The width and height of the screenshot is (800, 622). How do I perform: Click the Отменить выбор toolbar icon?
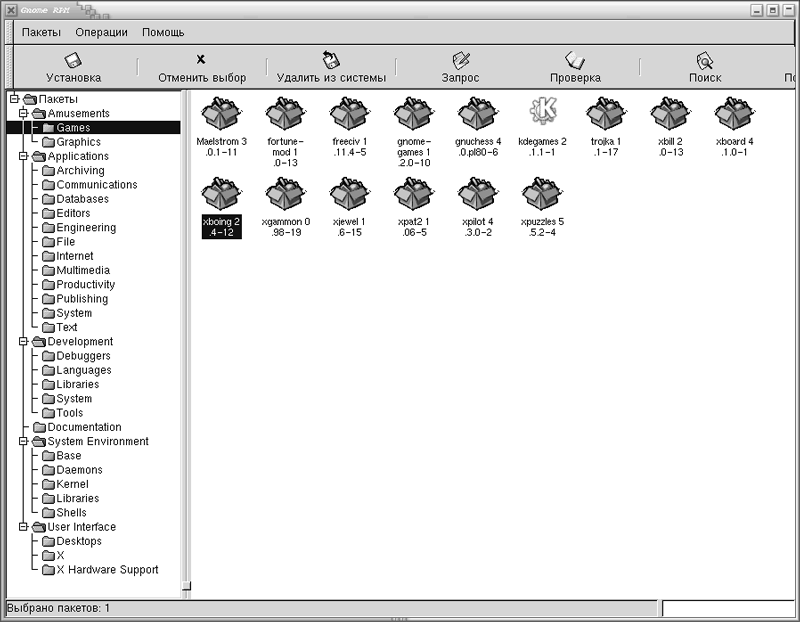click(201, 60)
